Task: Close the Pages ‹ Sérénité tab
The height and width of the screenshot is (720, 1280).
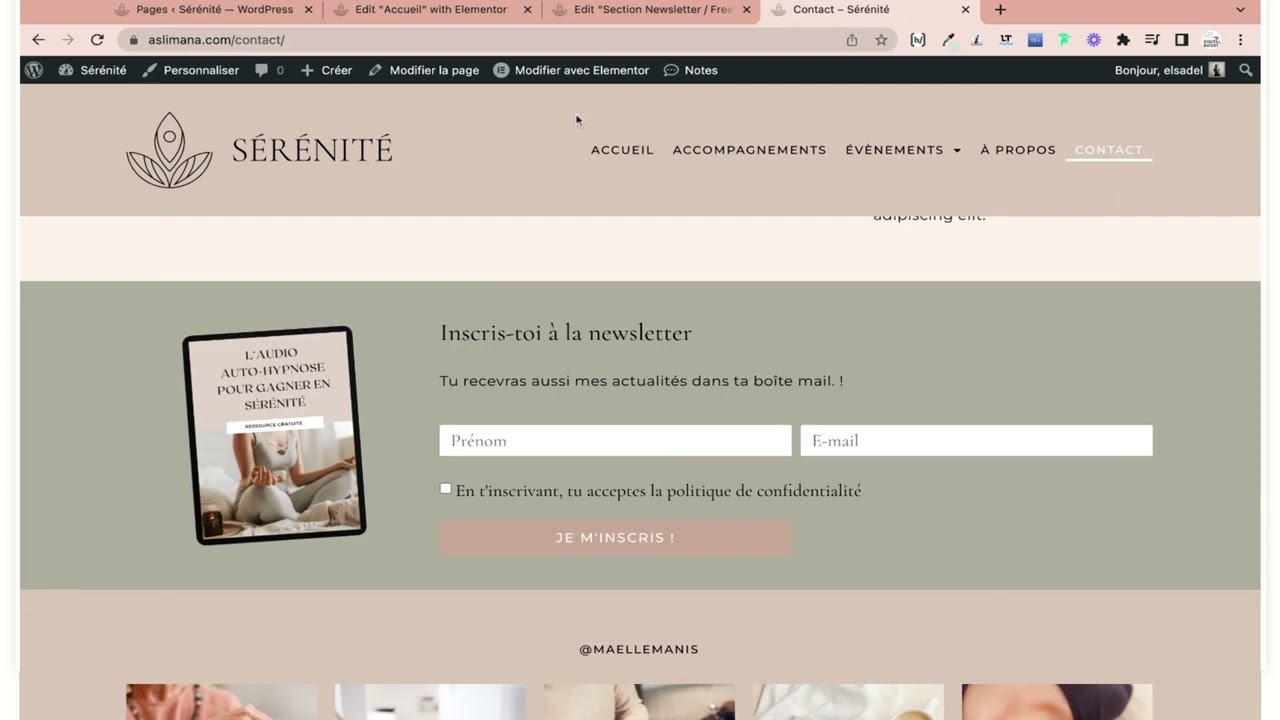Action: point(308,10)
